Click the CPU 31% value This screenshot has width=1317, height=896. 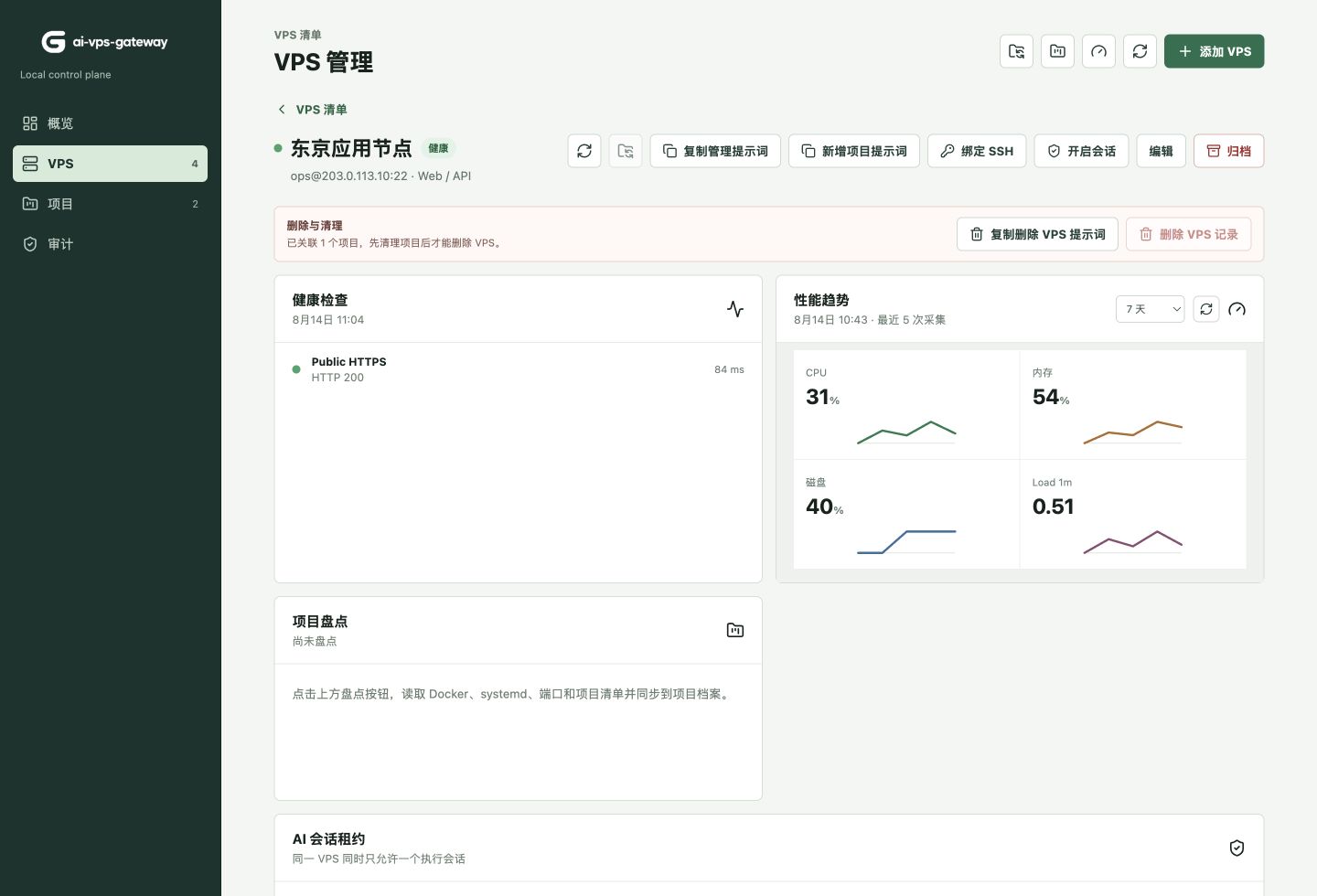tap(822, 397)
